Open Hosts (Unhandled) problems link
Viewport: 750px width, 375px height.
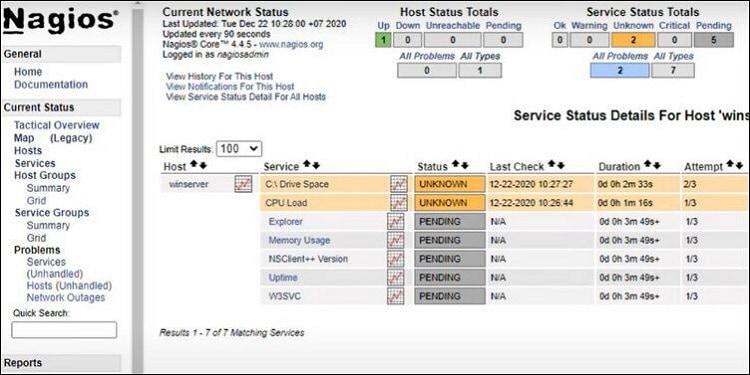pyautogui.click(x=69, y=286)
